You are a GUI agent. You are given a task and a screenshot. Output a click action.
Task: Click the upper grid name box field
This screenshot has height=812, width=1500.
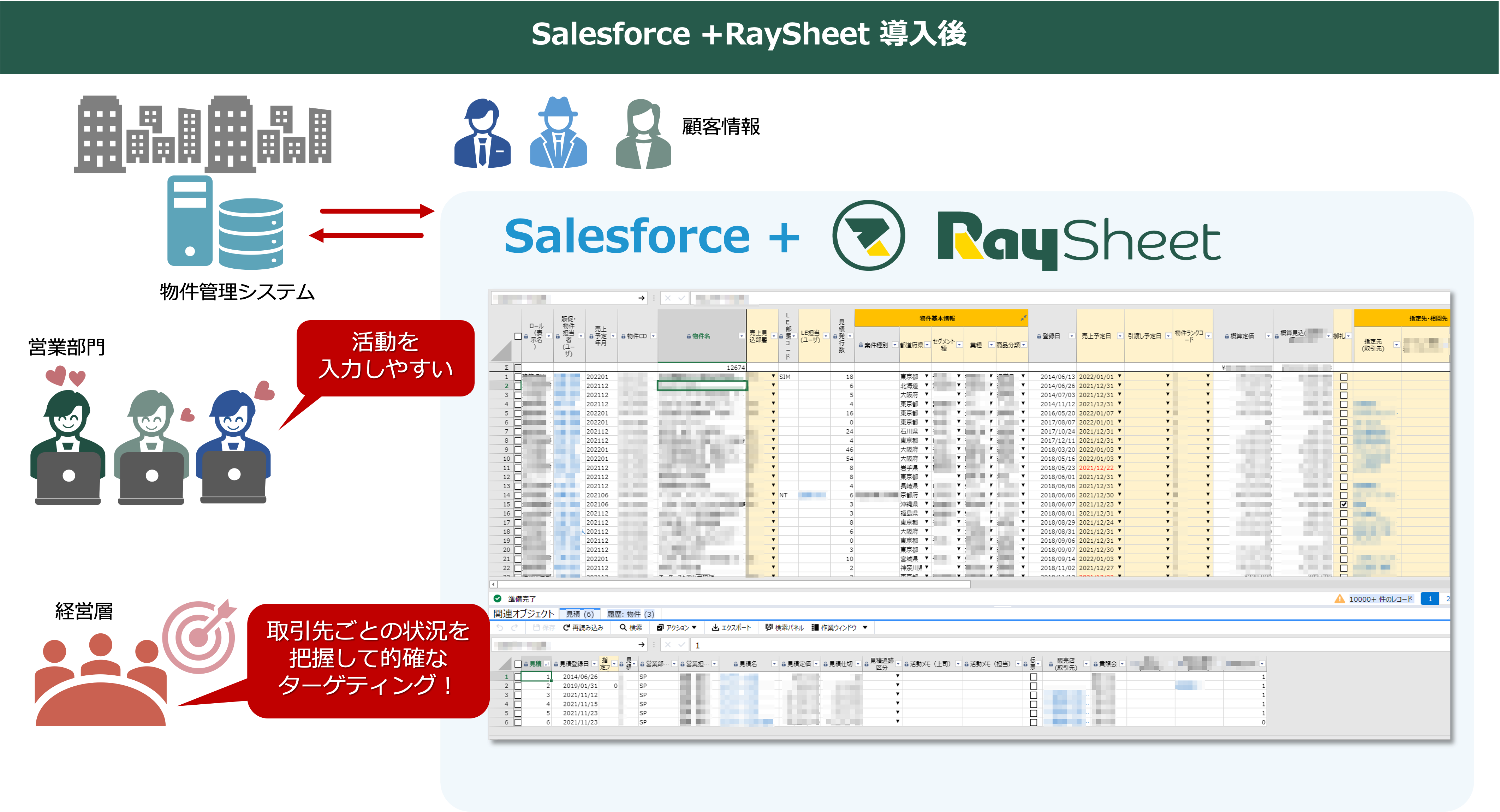pos(569,298)
